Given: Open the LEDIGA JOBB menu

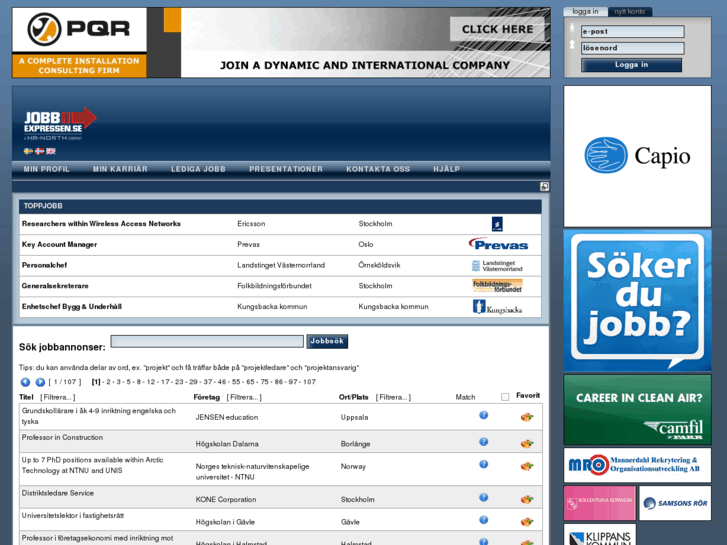Looking at the screenshot, I should click(x=198, y=169).
